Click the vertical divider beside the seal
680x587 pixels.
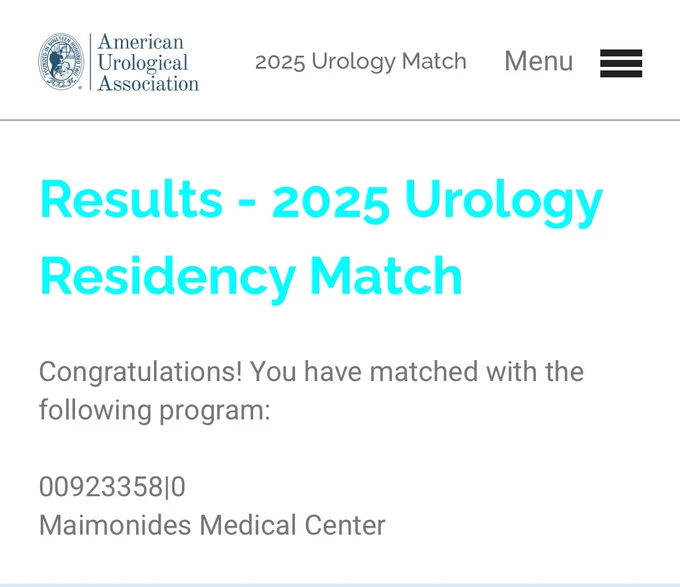pos(91,62)
